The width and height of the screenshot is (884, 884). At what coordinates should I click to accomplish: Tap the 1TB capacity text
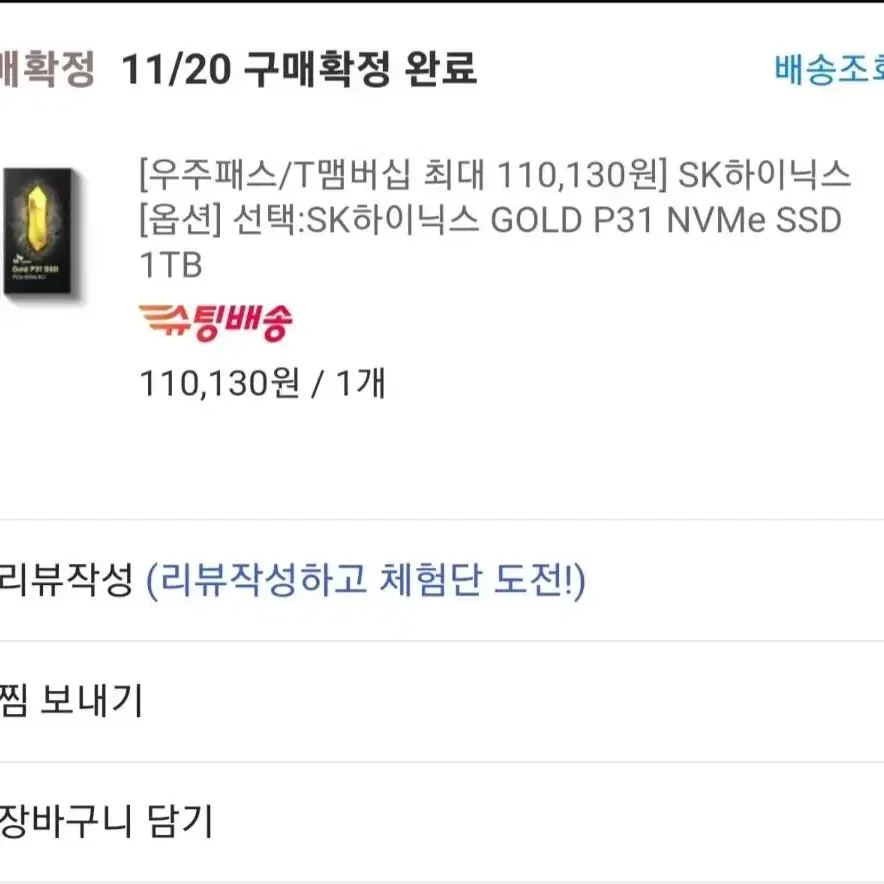click(x=171, y=265)
